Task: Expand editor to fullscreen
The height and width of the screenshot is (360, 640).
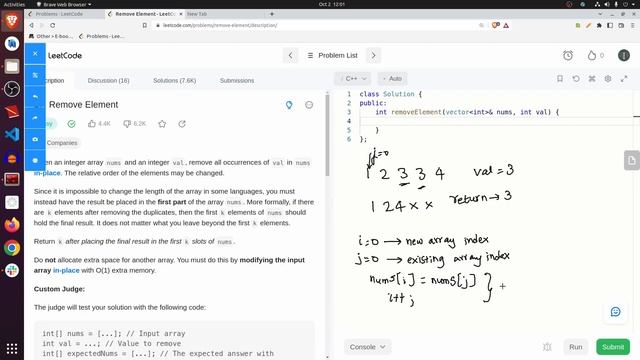Action: (x=624, y=78)
